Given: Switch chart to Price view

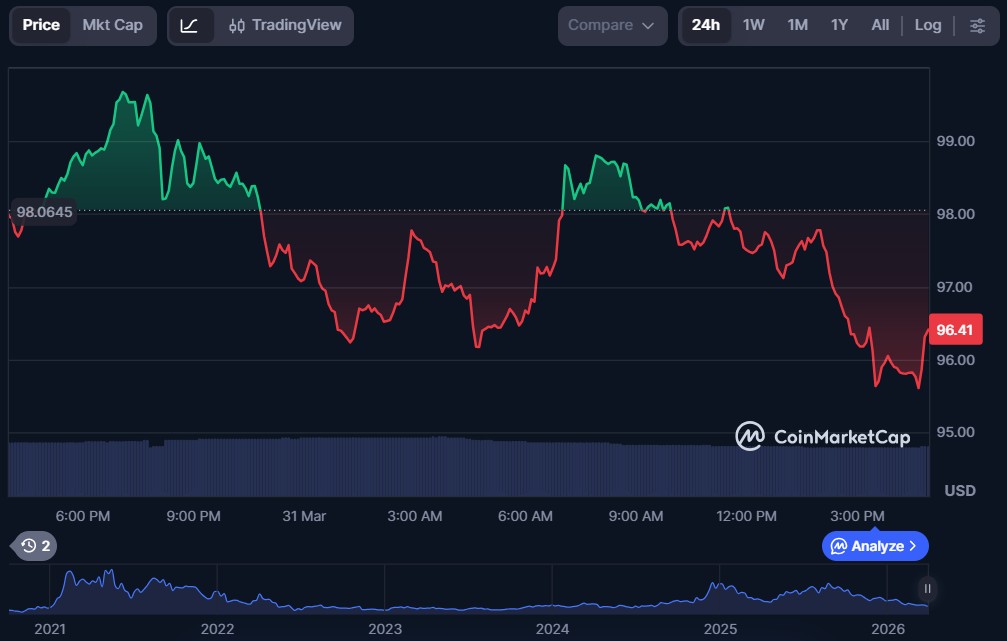Looking at the screenshot, I should click(x=41, y=25).
